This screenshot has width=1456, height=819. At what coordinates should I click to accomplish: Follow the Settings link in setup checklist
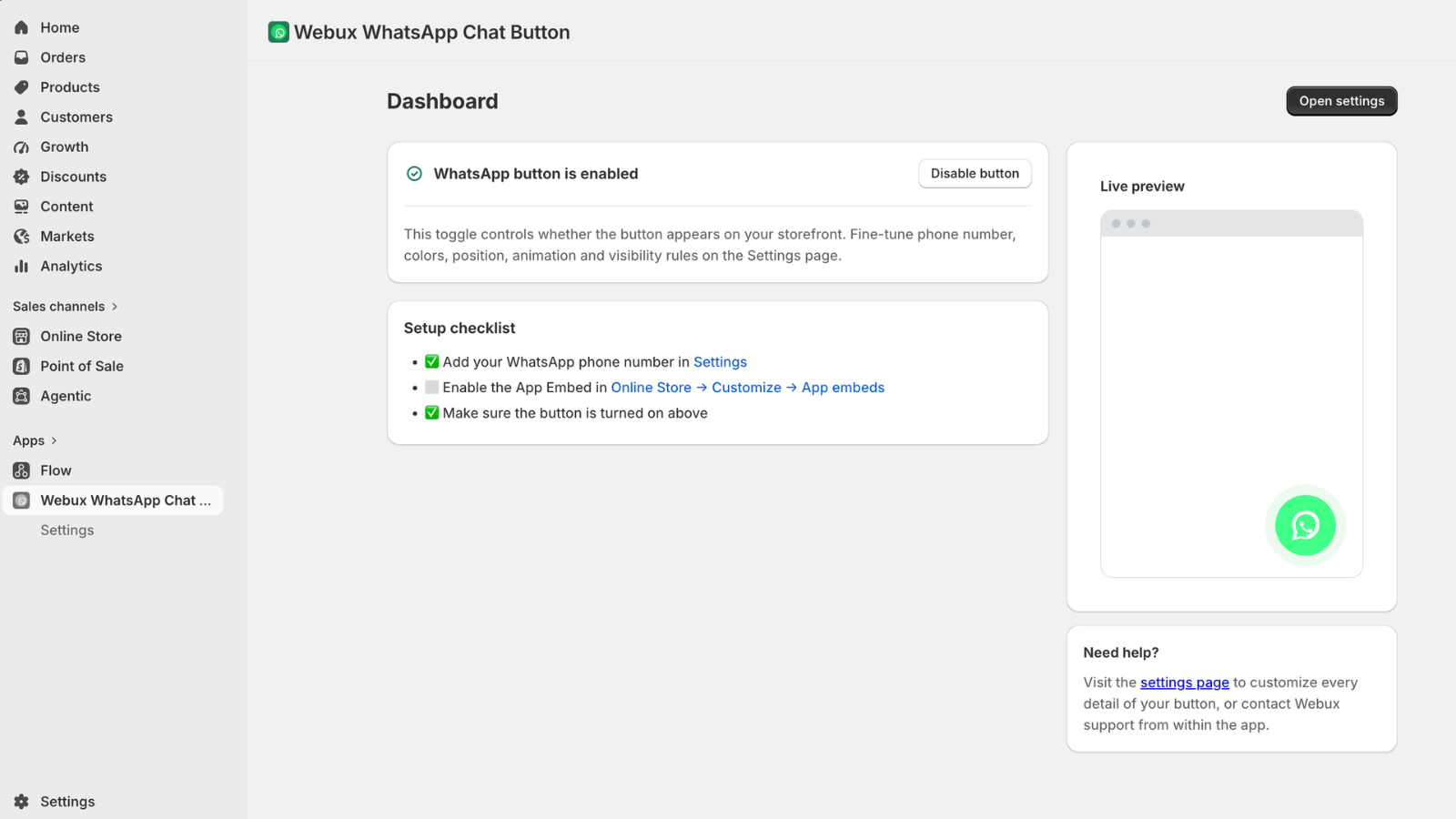tap(720, 362)
